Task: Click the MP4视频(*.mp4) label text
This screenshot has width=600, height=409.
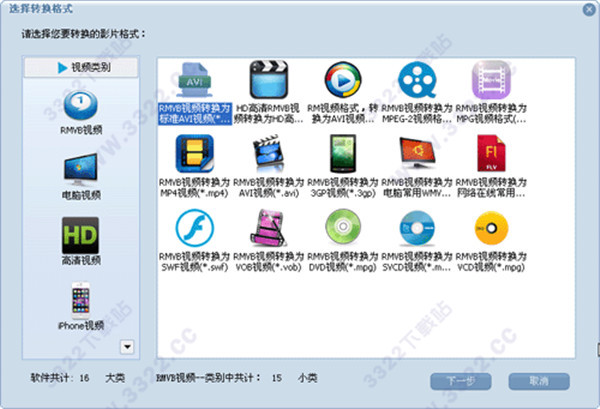Action: 194,193
